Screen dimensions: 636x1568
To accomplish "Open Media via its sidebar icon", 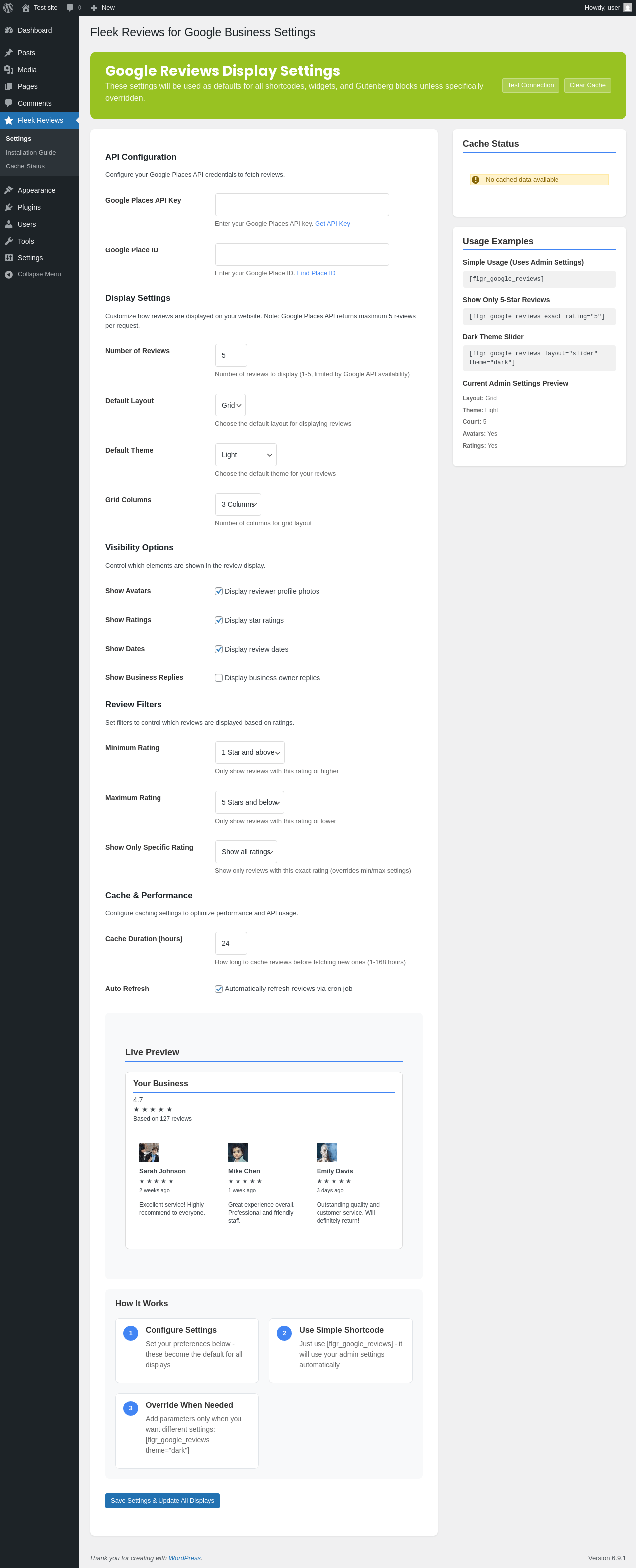I will pyautogui.click(x=9, y=70).
